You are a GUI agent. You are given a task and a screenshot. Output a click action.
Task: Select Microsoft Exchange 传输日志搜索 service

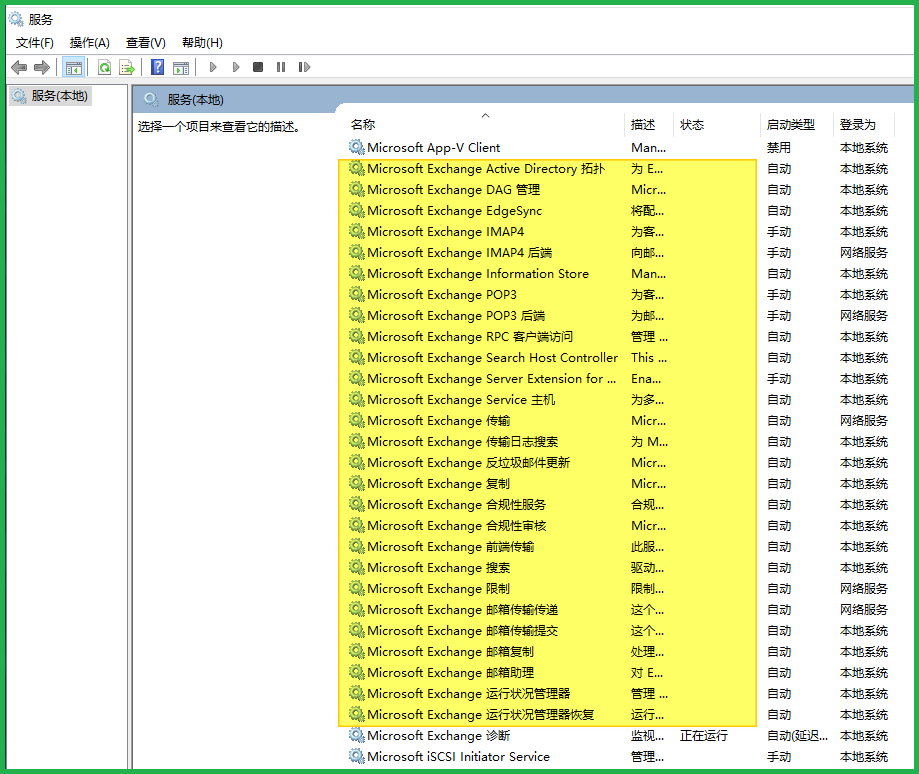coord(462,442)
